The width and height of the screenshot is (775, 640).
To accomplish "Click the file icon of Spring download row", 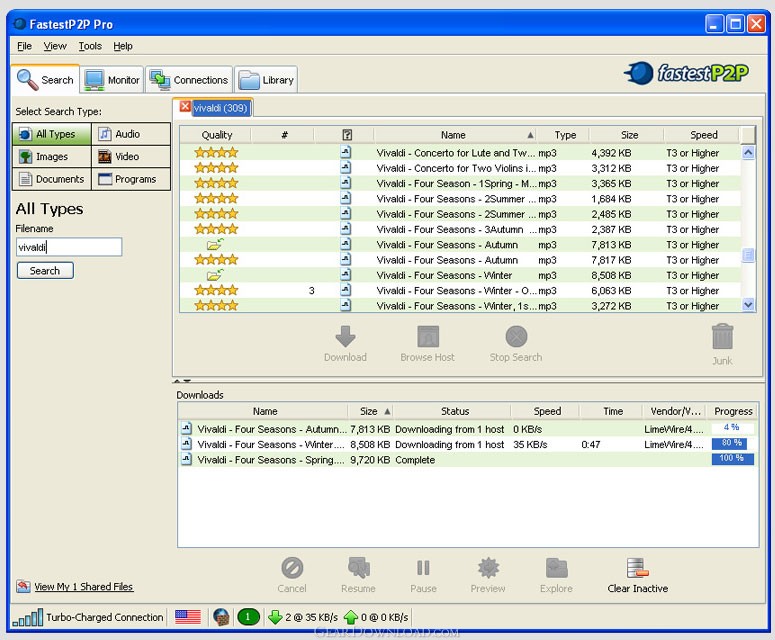I will pos(186,459).
